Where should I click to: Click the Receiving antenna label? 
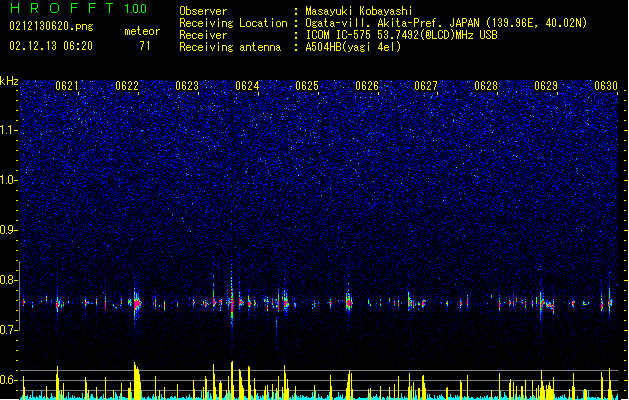230,47
